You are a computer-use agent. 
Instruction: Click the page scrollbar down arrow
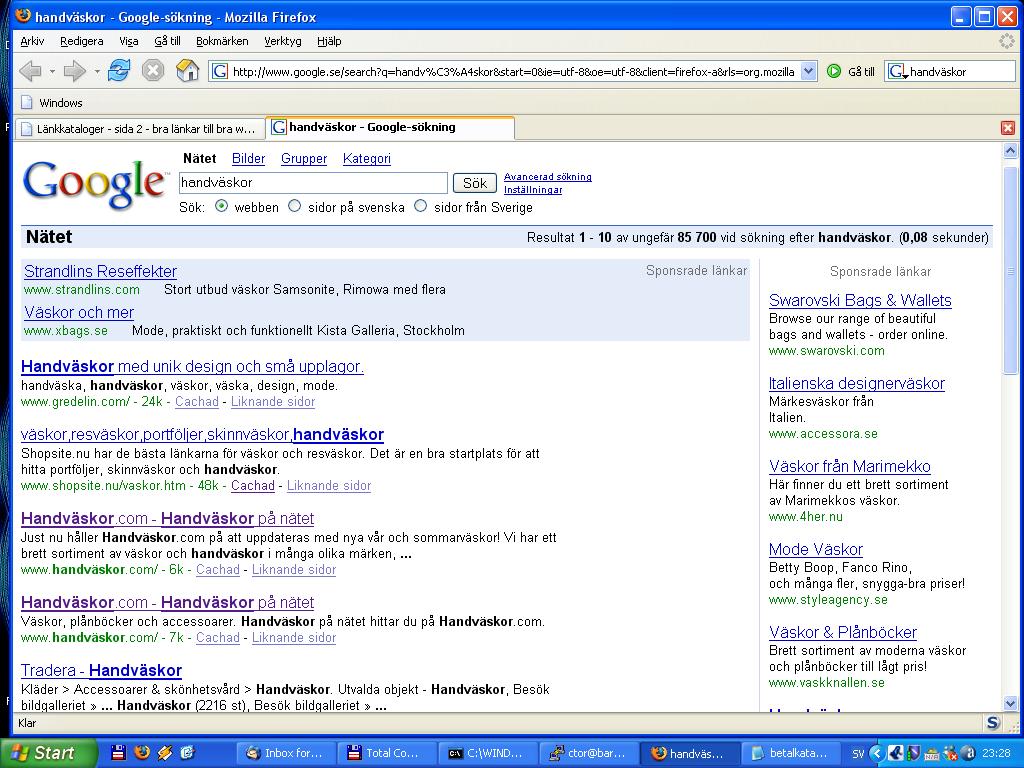point(1010,704)
